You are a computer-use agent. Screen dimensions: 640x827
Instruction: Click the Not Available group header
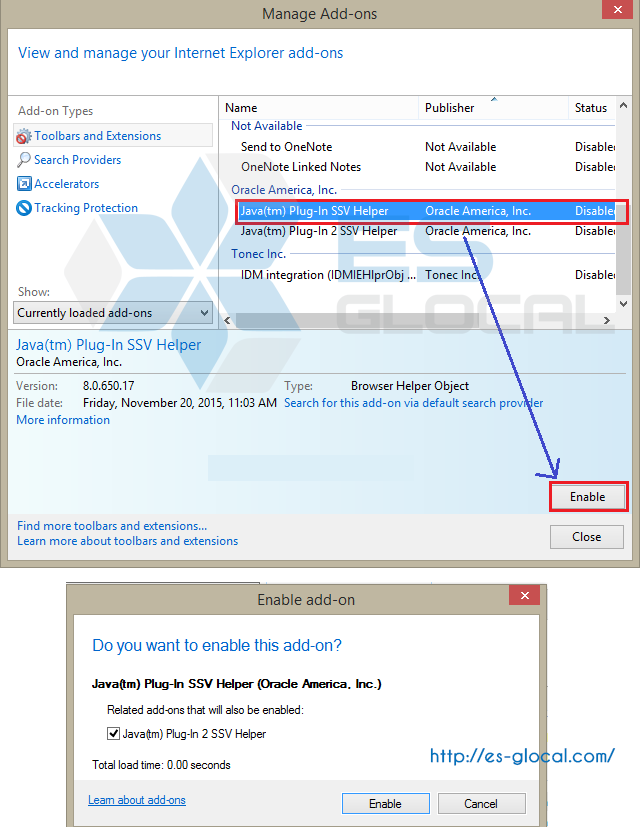click(x=266, y=126)
